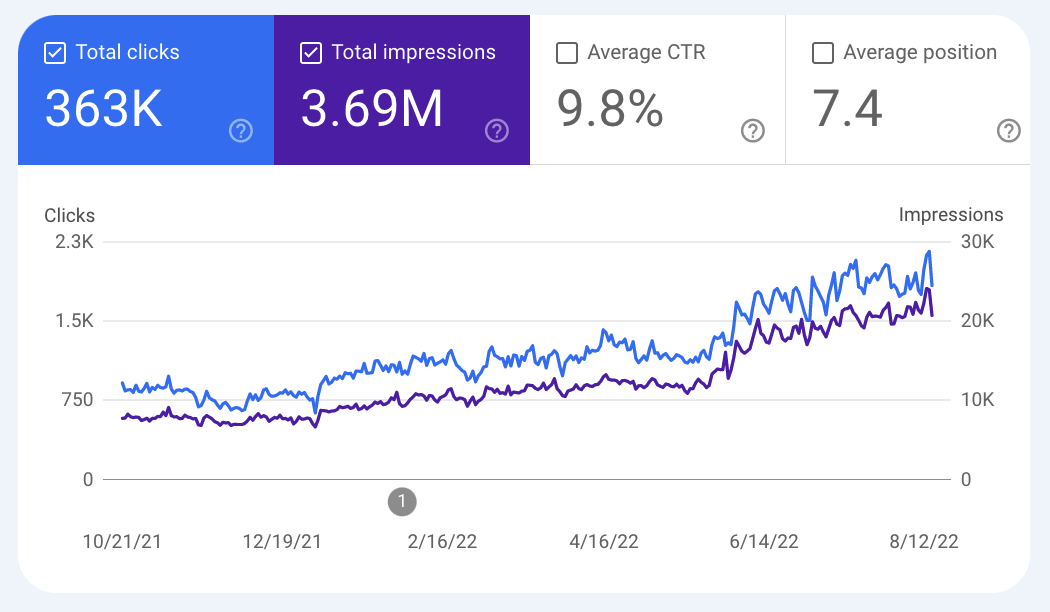View help info for Average CTR metric
1050x612 pixels.
[752, 131]
